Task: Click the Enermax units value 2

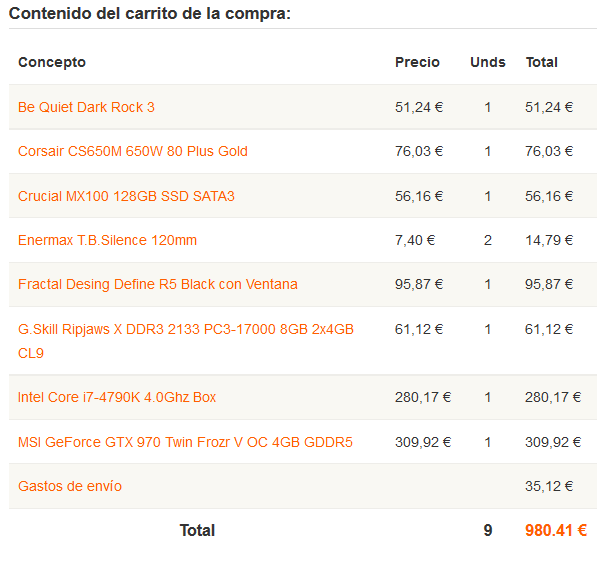Action: coord(488,240)
